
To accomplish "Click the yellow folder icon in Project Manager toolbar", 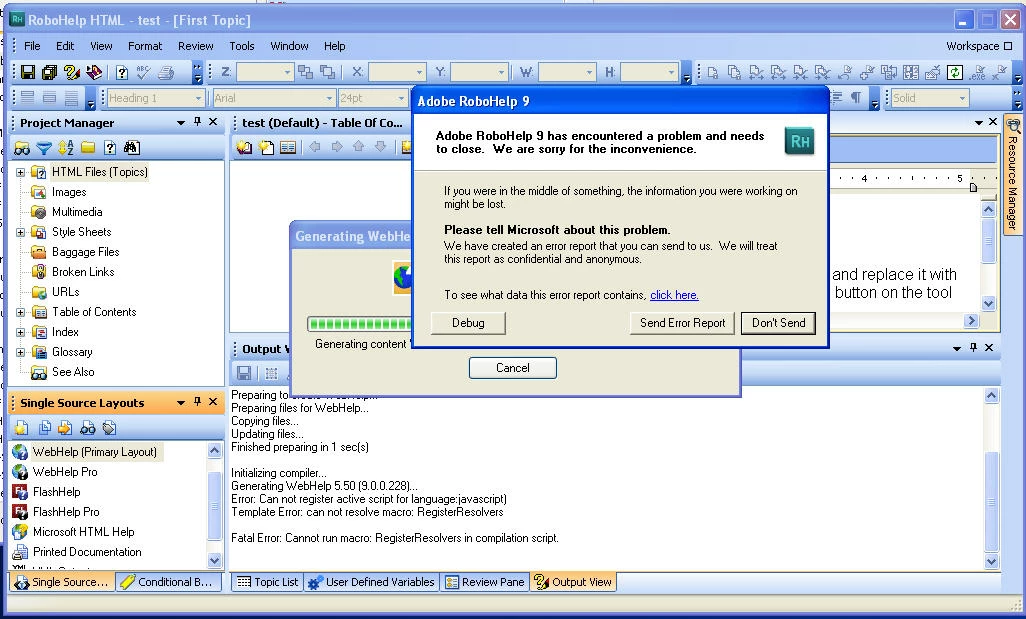I will [88, 148].
